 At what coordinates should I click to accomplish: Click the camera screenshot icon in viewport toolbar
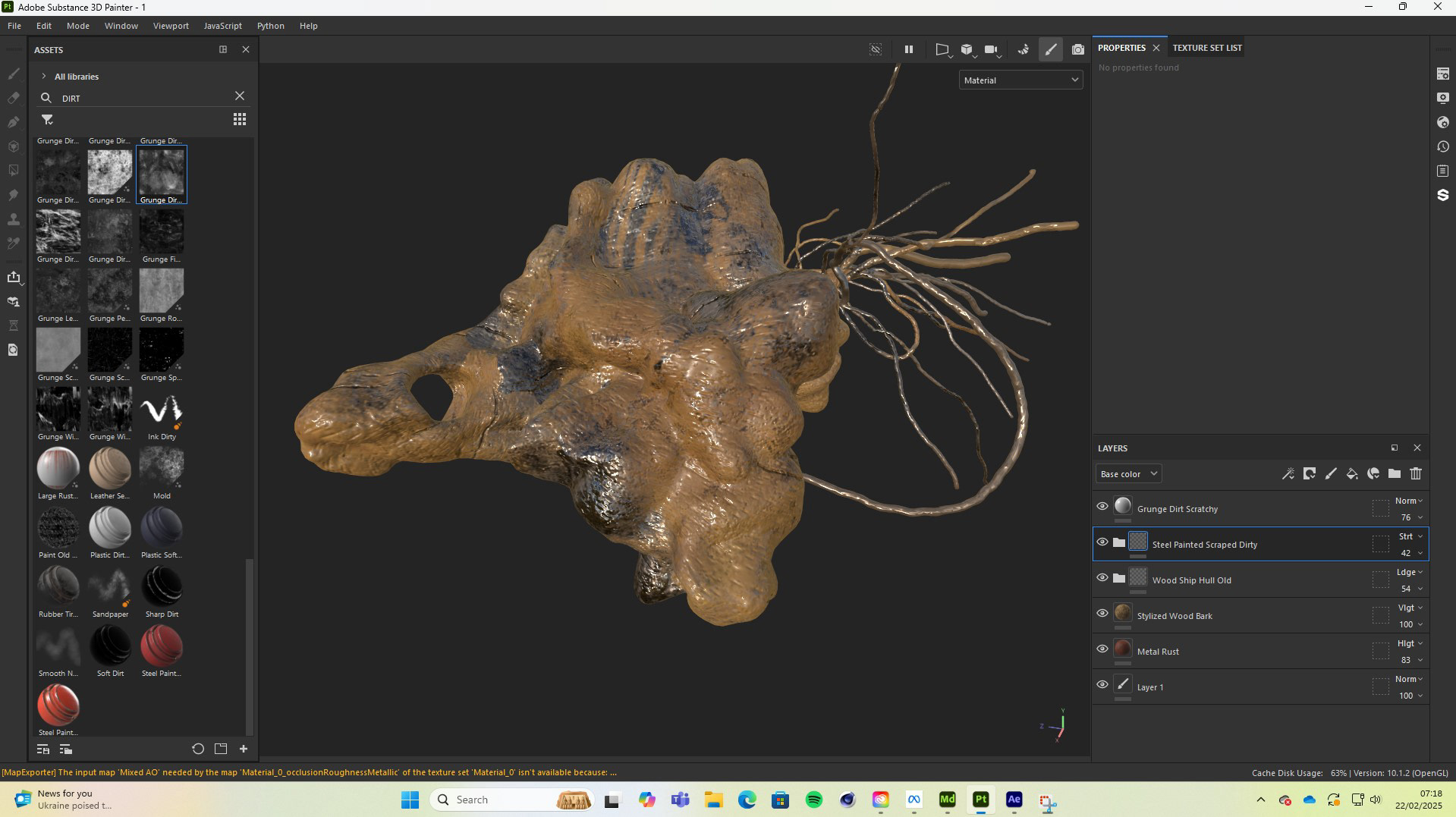1077,49
